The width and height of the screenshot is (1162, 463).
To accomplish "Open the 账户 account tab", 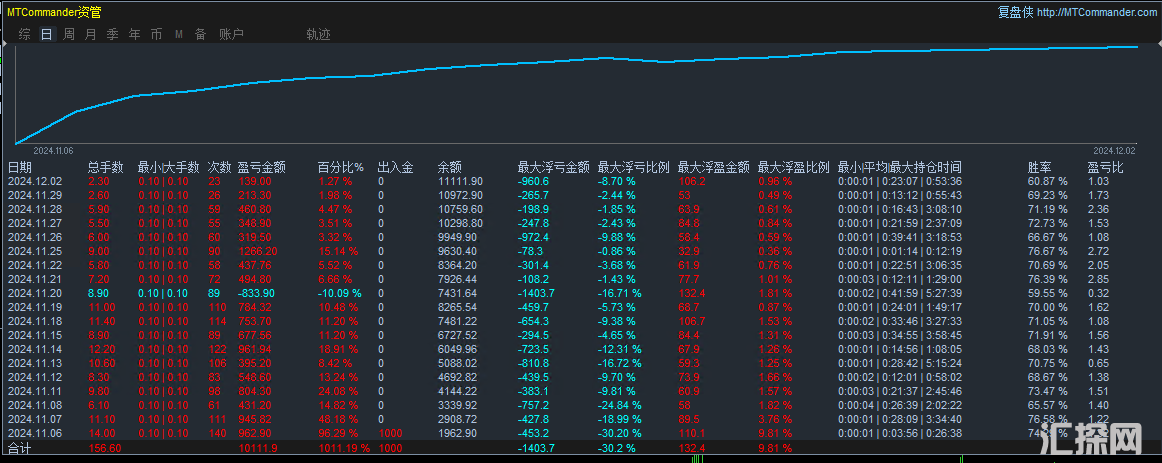I will (x=231, y=34).
